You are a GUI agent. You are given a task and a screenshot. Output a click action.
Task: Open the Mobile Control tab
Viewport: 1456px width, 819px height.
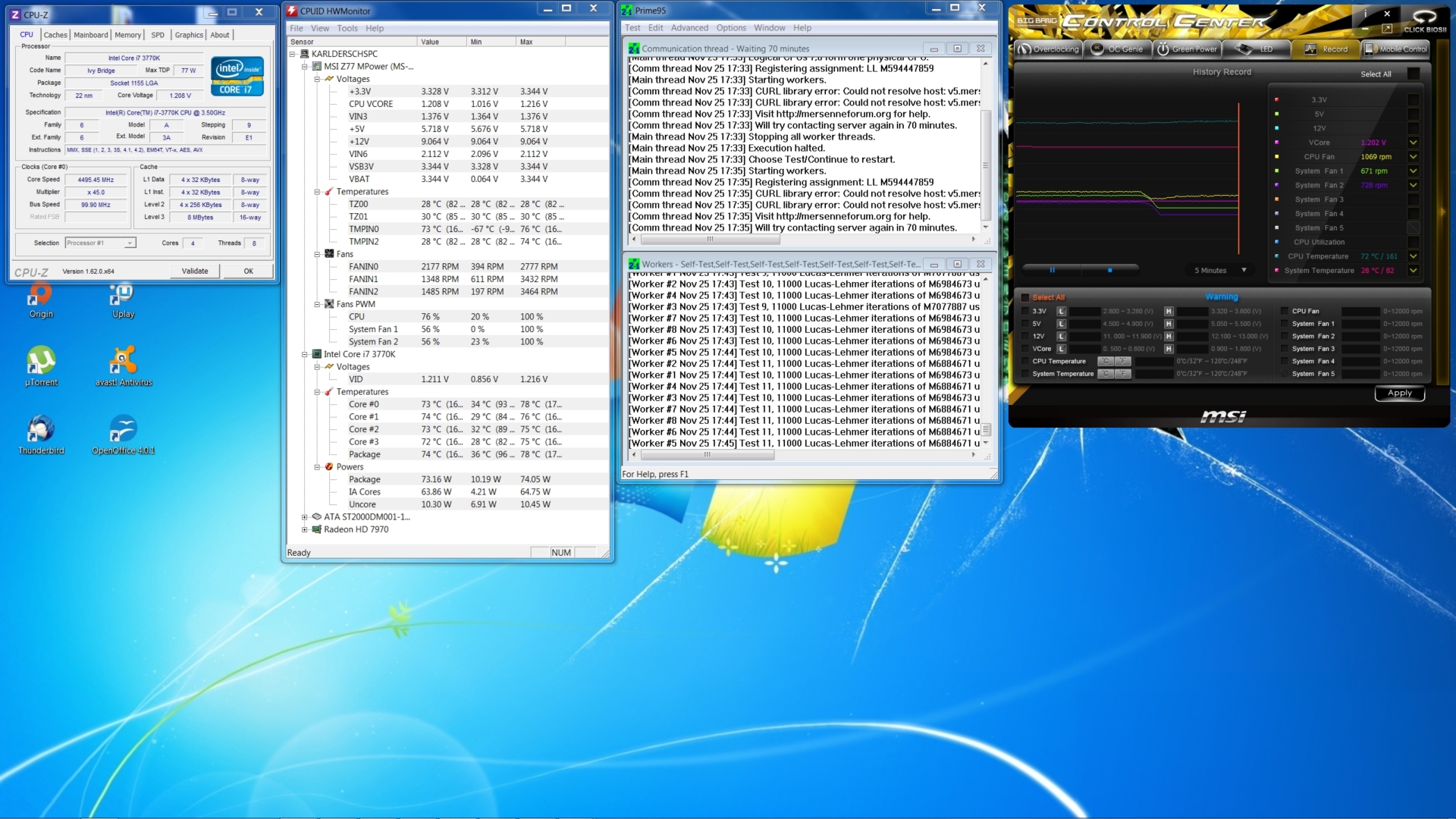[x=1395, y=49]
